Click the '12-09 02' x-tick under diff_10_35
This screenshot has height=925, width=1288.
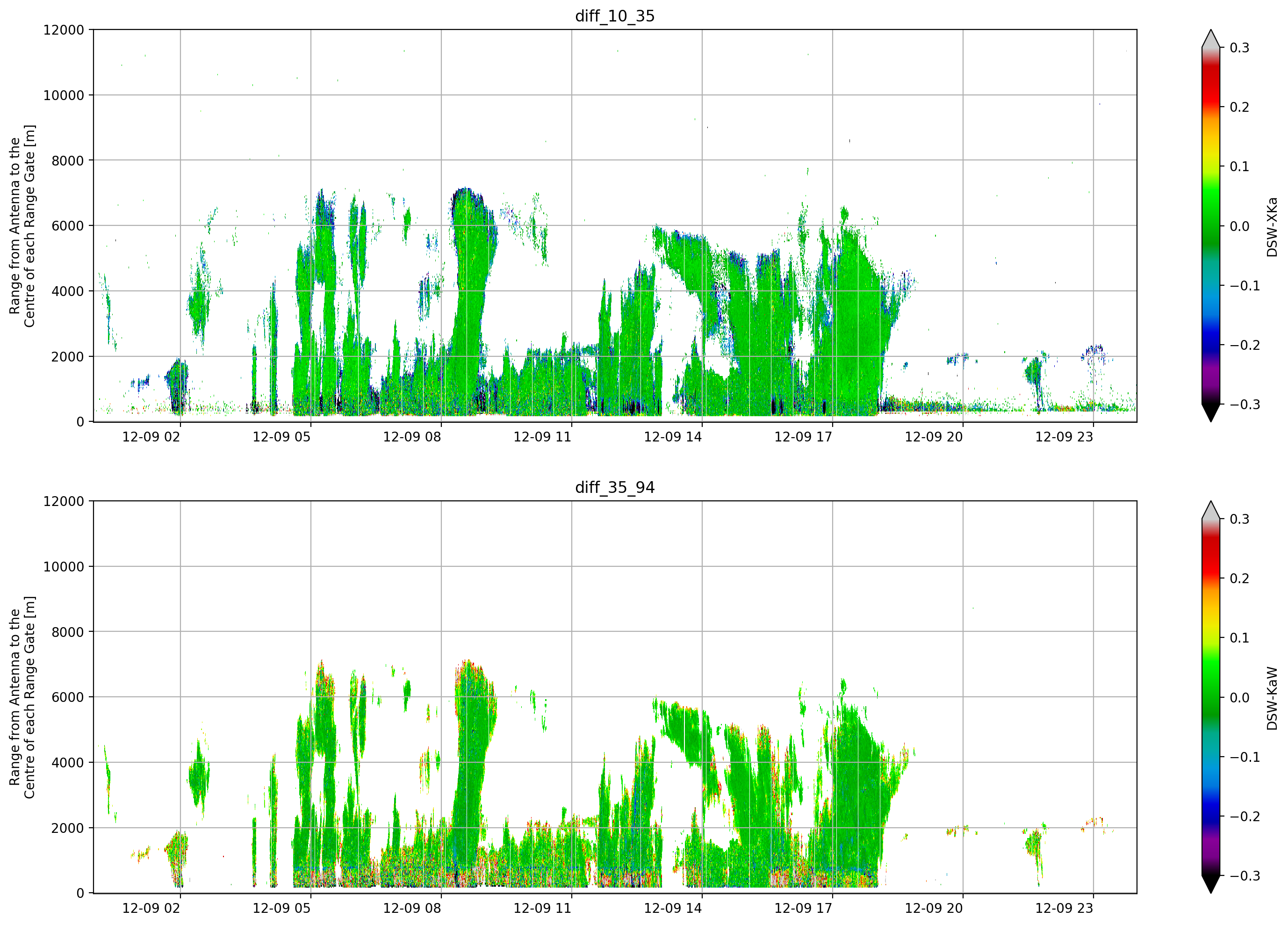tap(151, 437)
